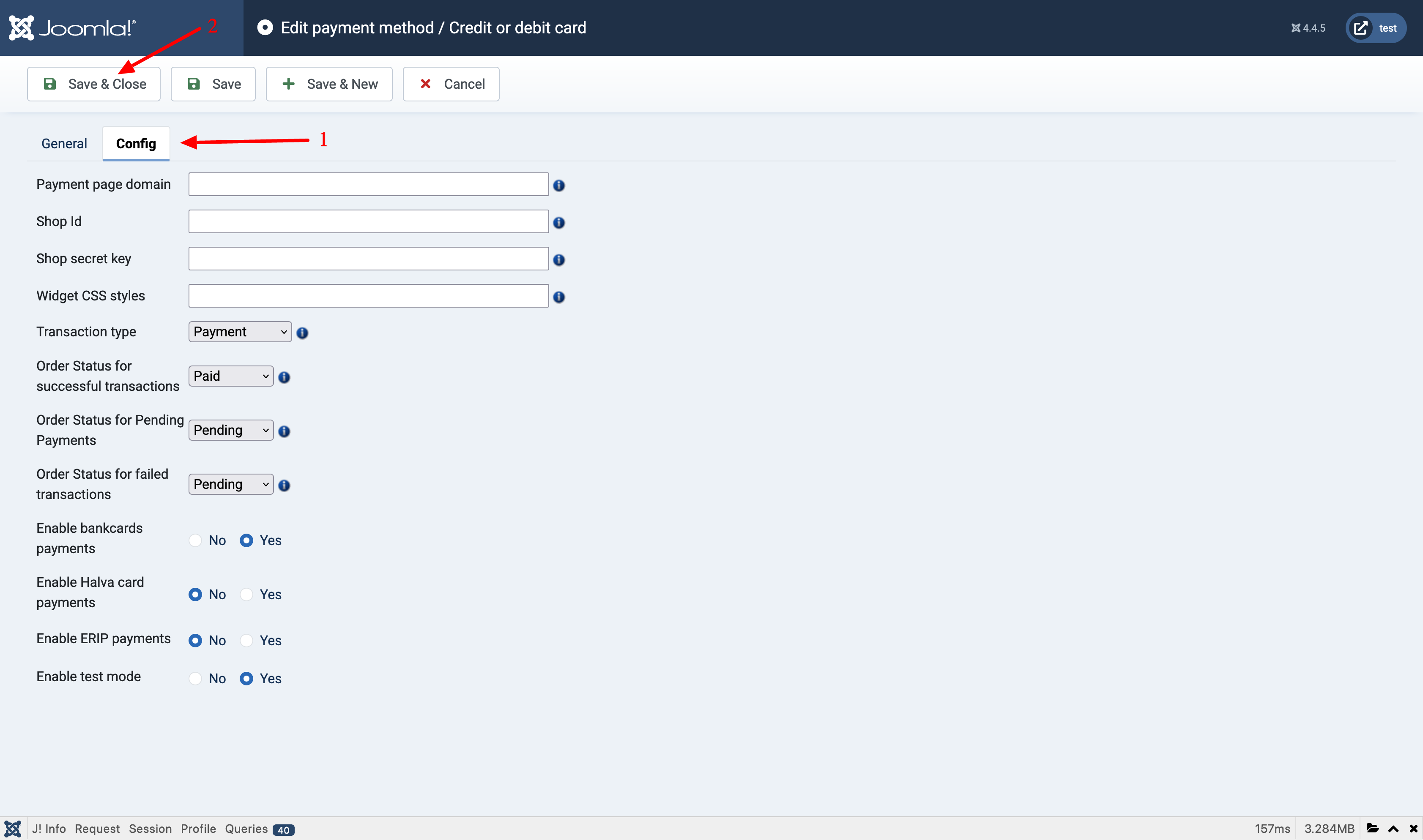Click info icon next to Shop Id
Viewport: 1423px width, 840px height.
(x=558, y=222)
